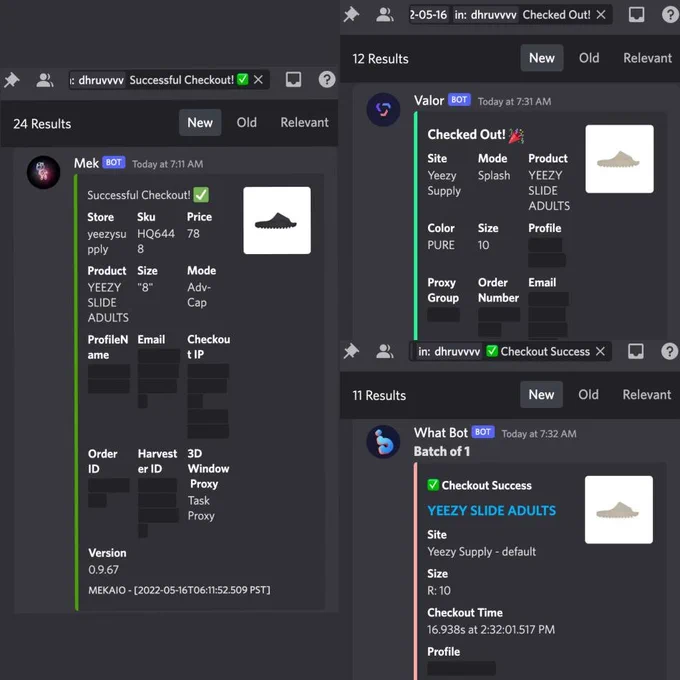Open Yeezy slide thumbnail in Valor message

point(619,159)
